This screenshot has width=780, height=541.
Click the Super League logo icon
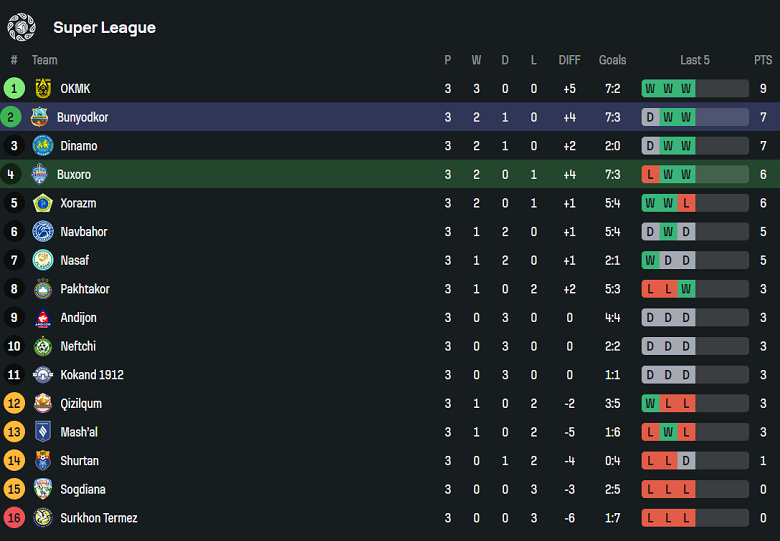pyautogui.click(x=21, y=27)
